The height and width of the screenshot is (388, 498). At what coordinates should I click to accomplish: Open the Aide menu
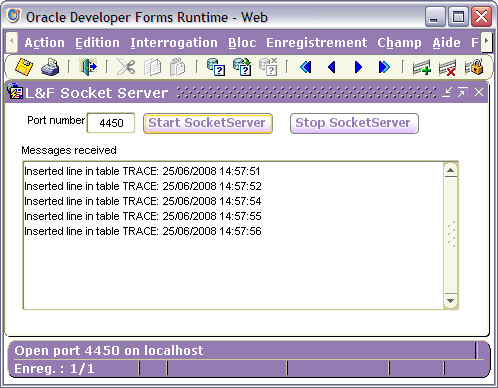click(x=447, y=43)
